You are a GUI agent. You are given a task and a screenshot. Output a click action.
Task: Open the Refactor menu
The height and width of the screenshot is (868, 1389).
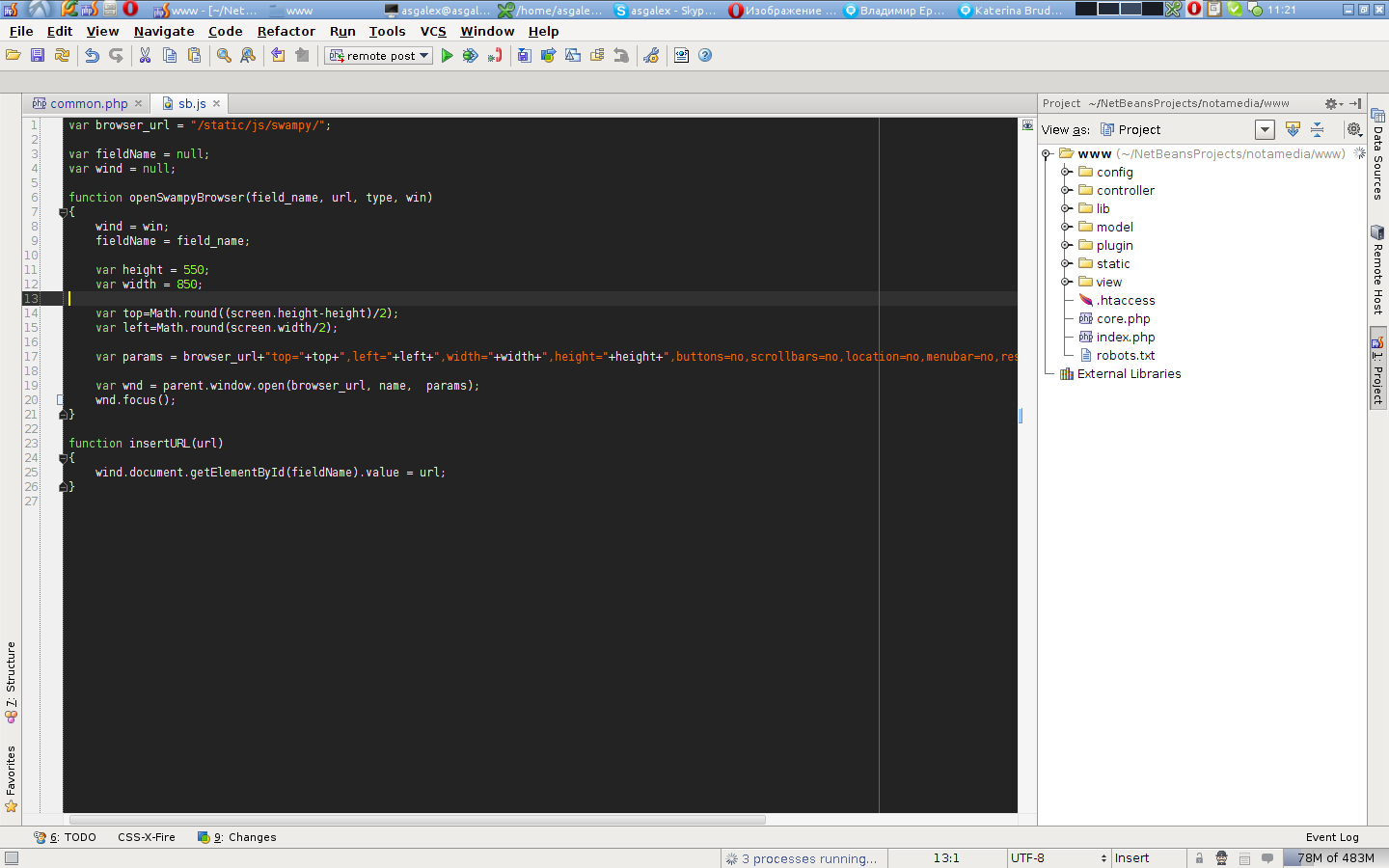(x=286, y=31)
